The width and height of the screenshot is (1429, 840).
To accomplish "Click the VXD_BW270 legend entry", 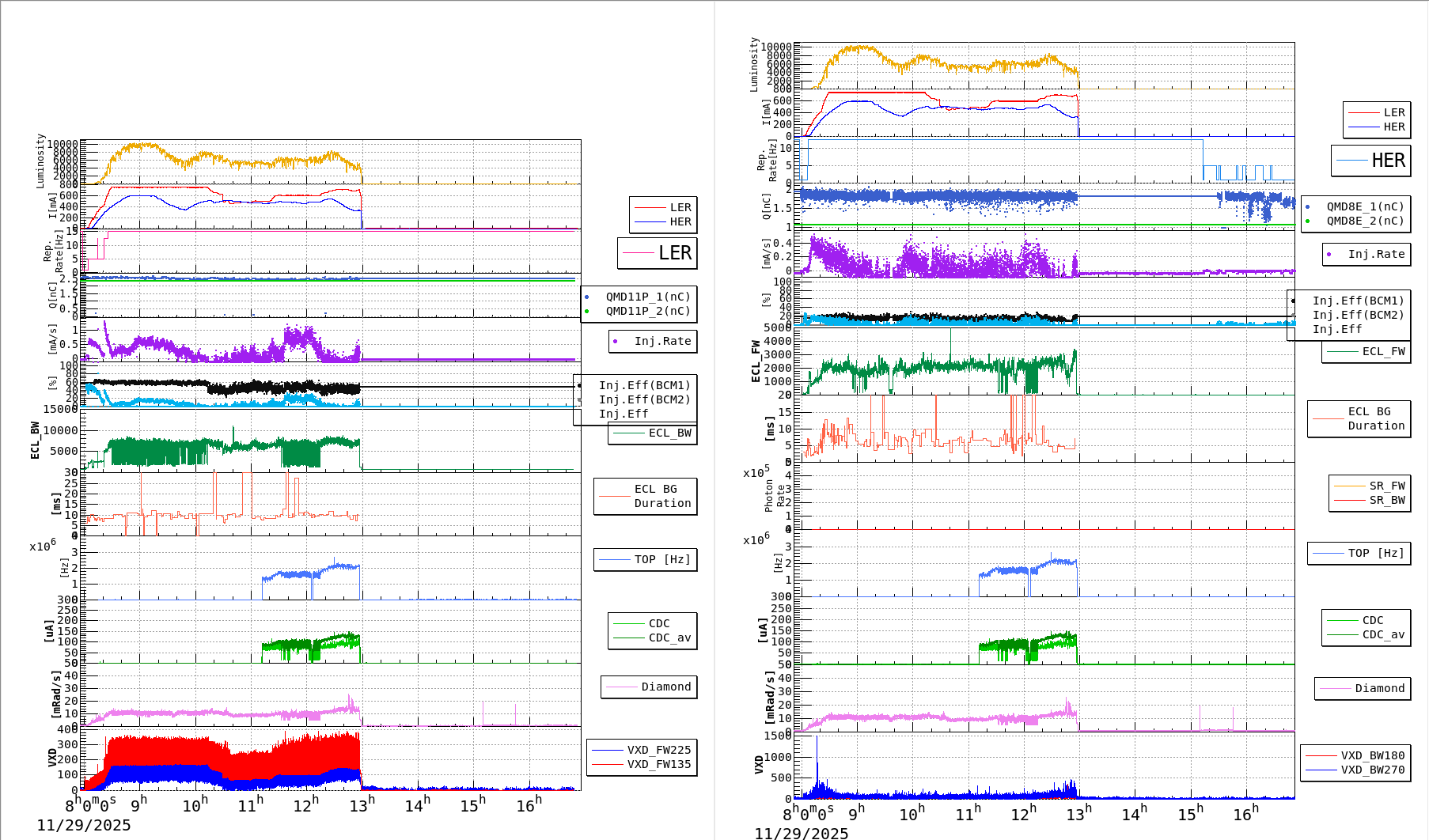I will click(1372, 770).
